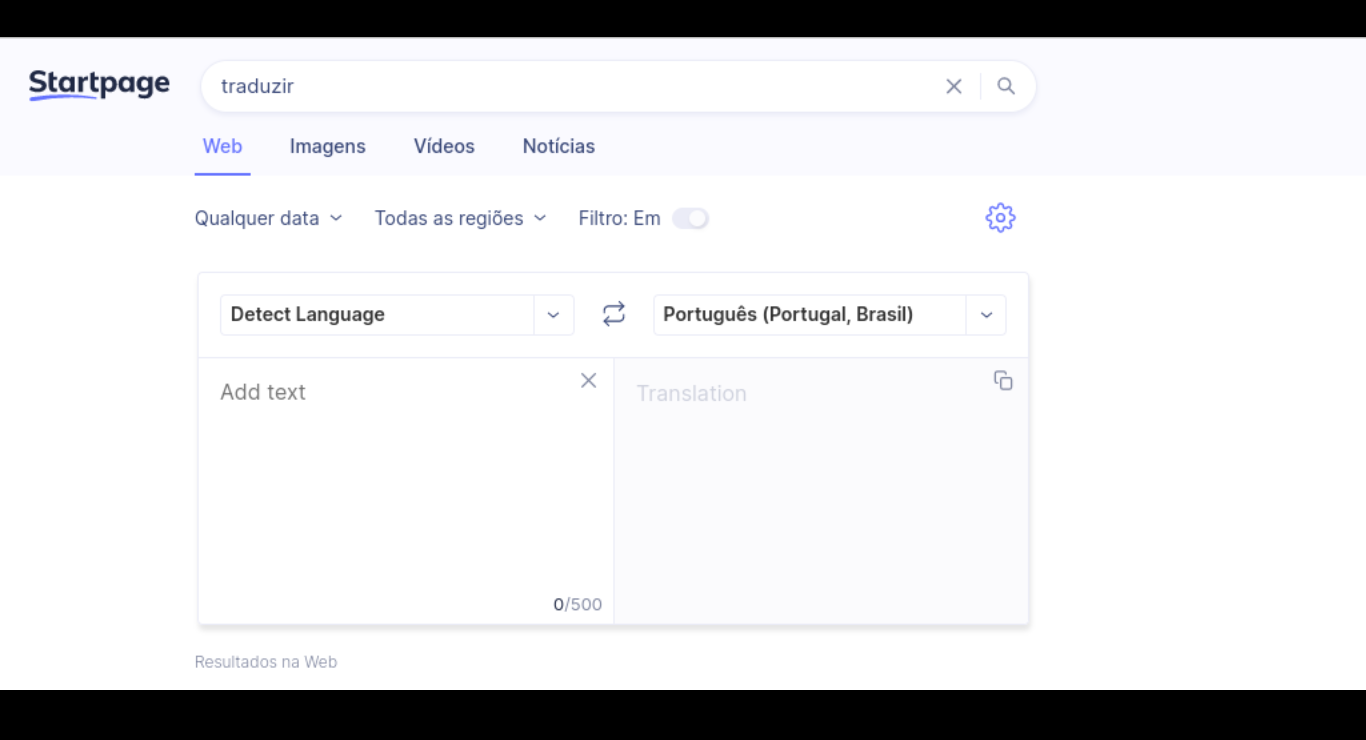Click the Translation output area
The image size is (1366, 740).
point(821,491)
